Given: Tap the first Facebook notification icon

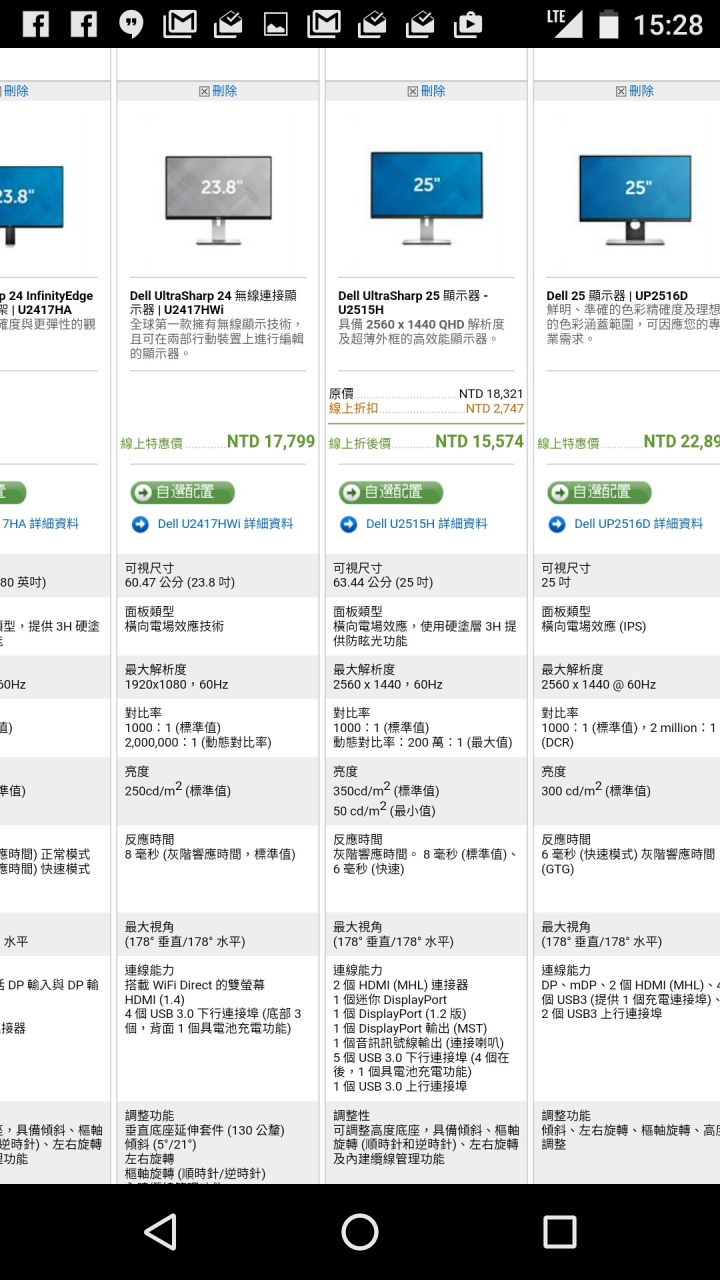Looking at the screenshot, I should tap(36, 23).
